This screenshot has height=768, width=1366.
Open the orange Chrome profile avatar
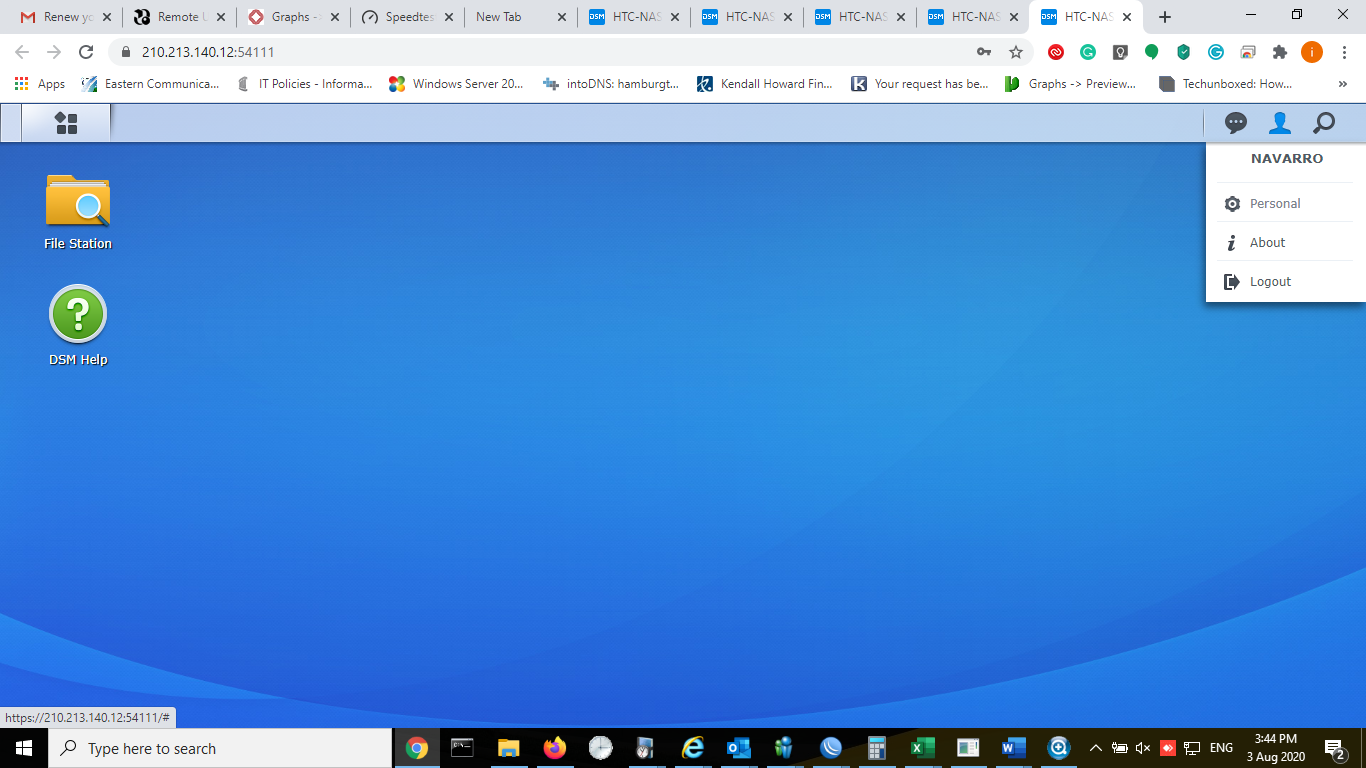(1312, 52)
